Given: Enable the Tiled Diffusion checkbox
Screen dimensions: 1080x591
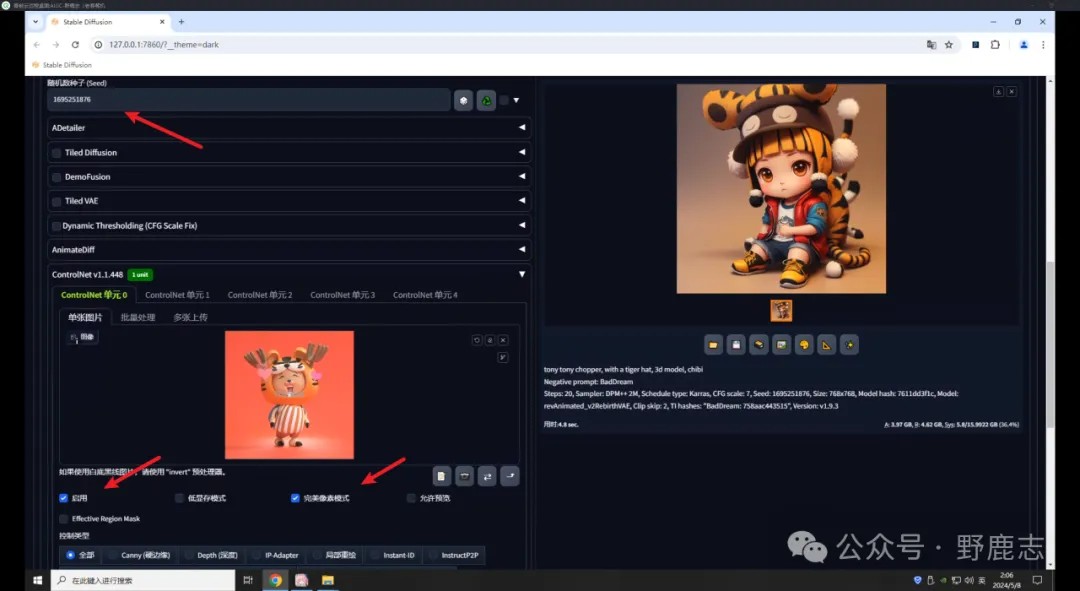Looking at the screenshot, I should tap(56, 153).
